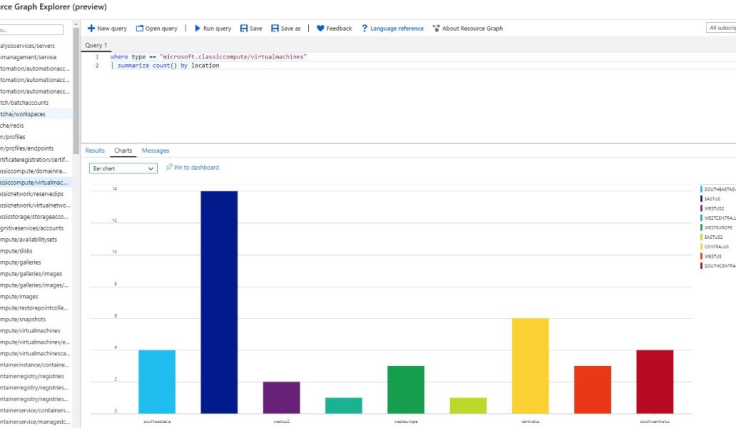Switch to the Messages tab

(155, 150)
